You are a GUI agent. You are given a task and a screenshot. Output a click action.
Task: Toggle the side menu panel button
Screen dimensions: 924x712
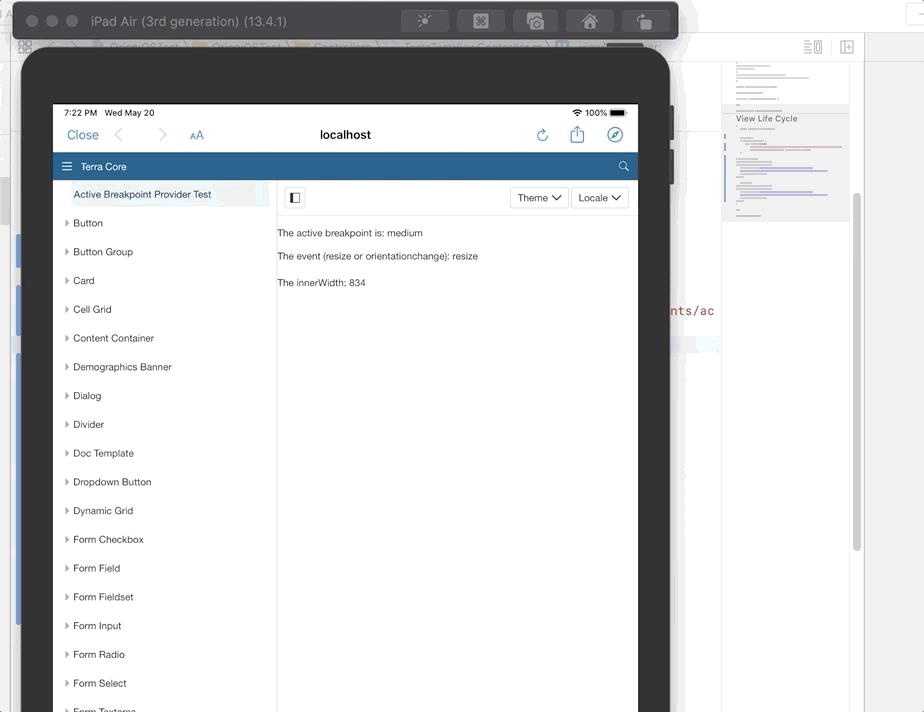click(x=295, y=197)
